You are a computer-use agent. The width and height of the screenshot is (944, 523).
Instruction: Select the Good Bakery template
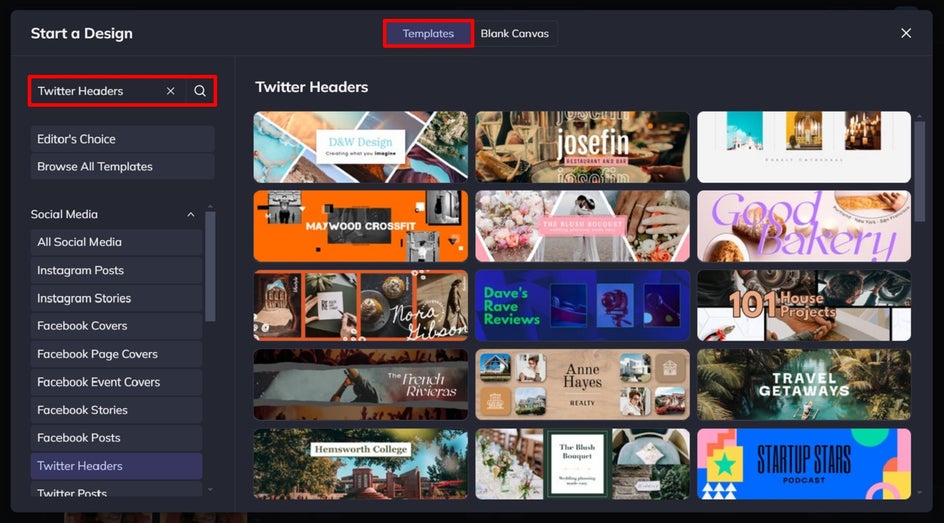click(804, 226)
